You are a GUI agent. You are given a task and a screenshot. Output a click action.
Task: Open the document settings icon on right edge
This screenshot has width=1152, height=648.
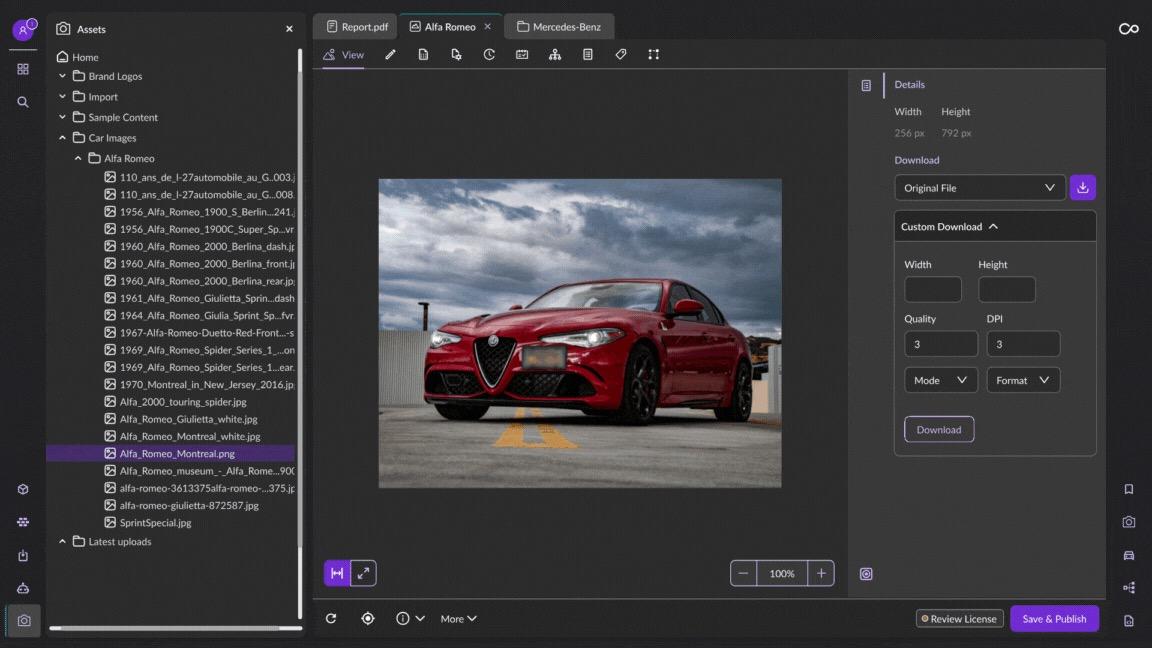[x=1128, y=622]
